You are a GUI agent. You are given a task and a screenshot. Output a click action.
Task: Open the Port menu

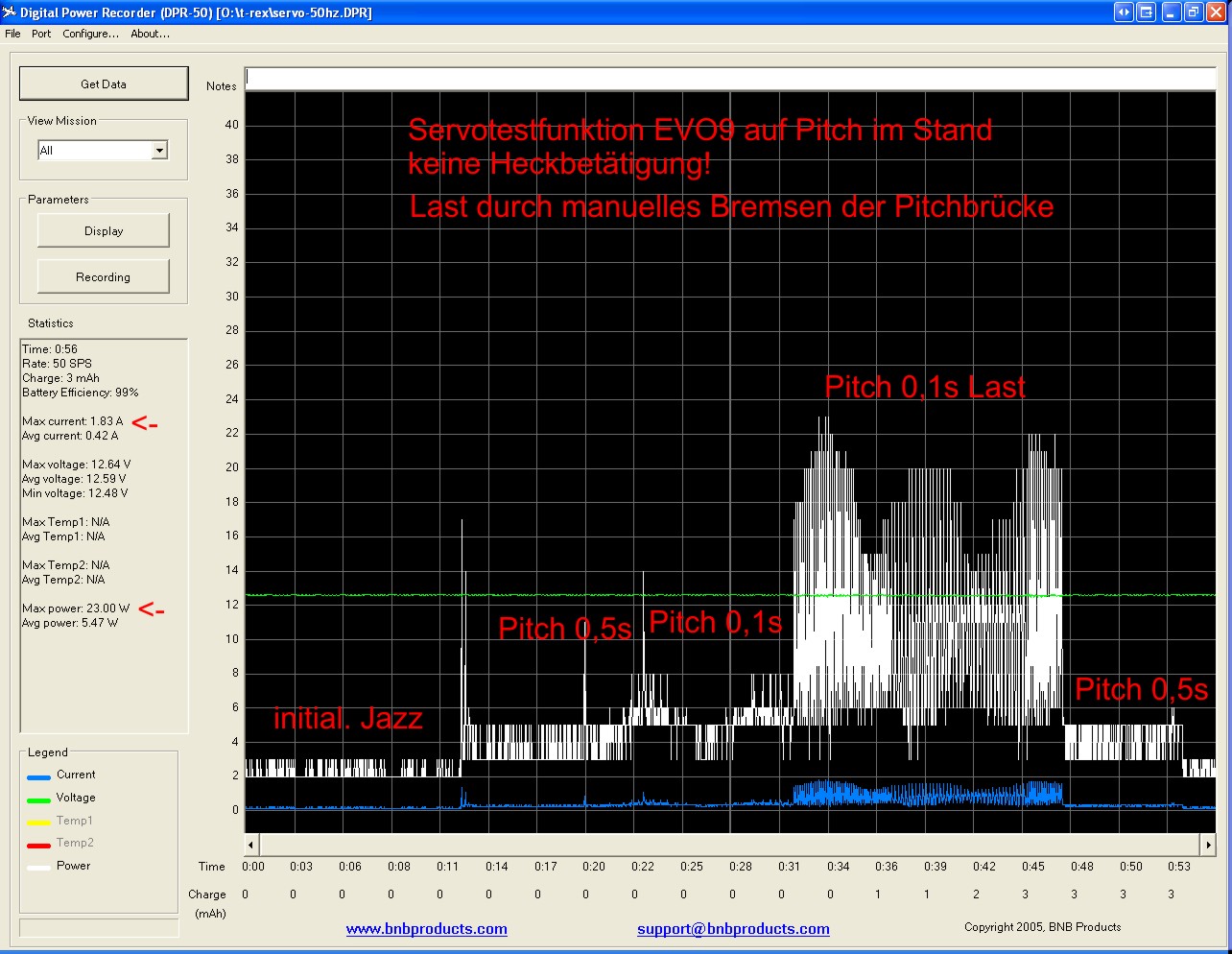click(x=41, y=34)
